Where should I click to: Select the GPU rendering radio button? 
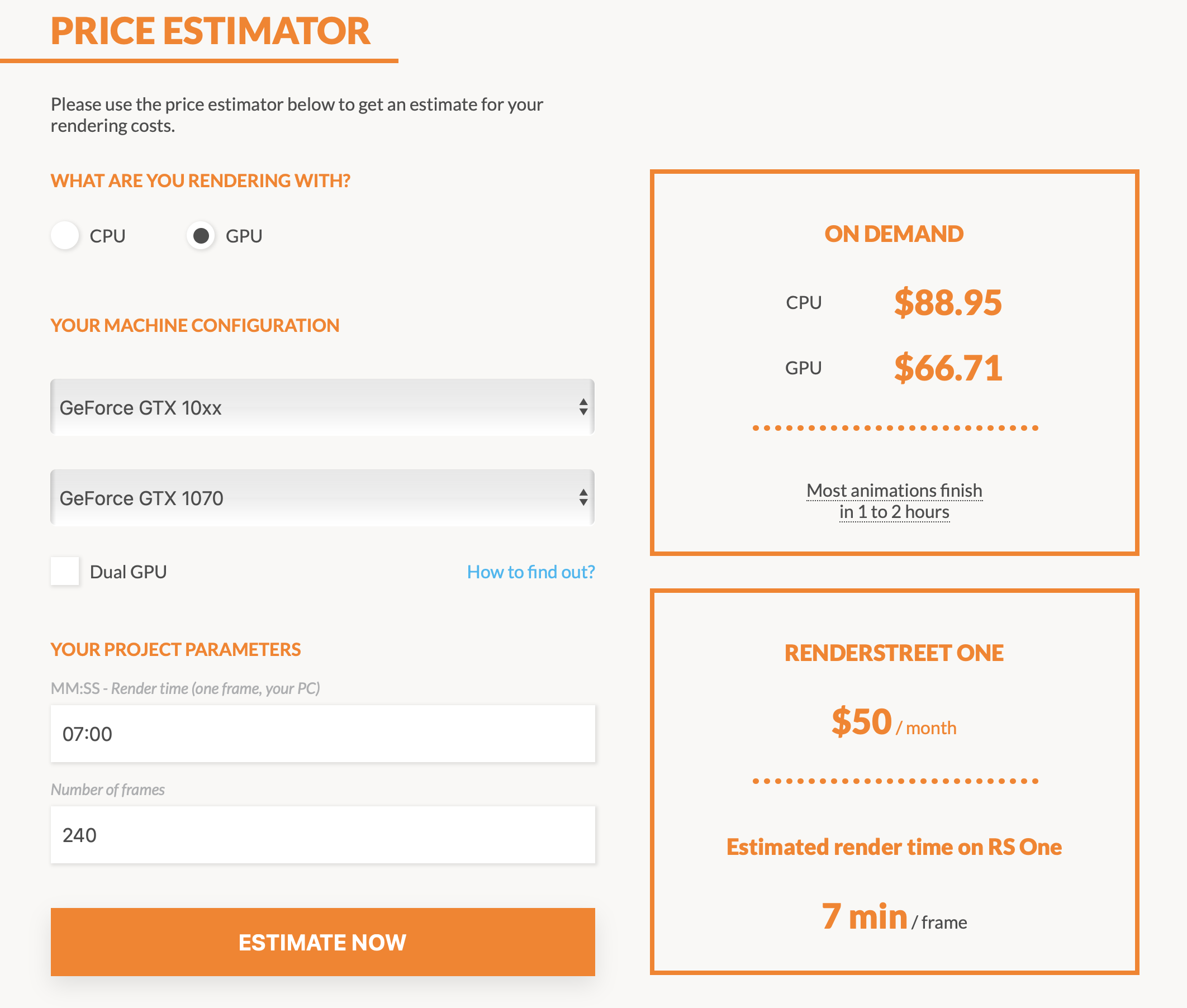tap(201, 235)
